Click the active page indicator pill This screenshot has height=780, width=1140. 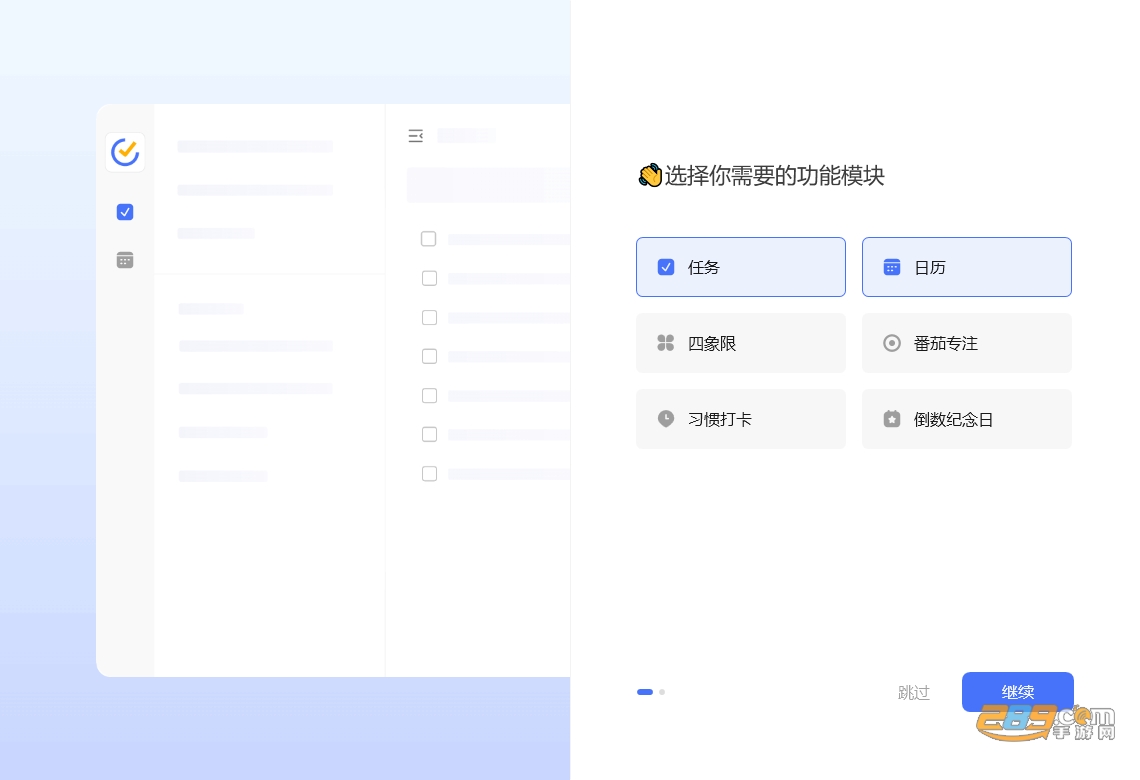[645, 692]
